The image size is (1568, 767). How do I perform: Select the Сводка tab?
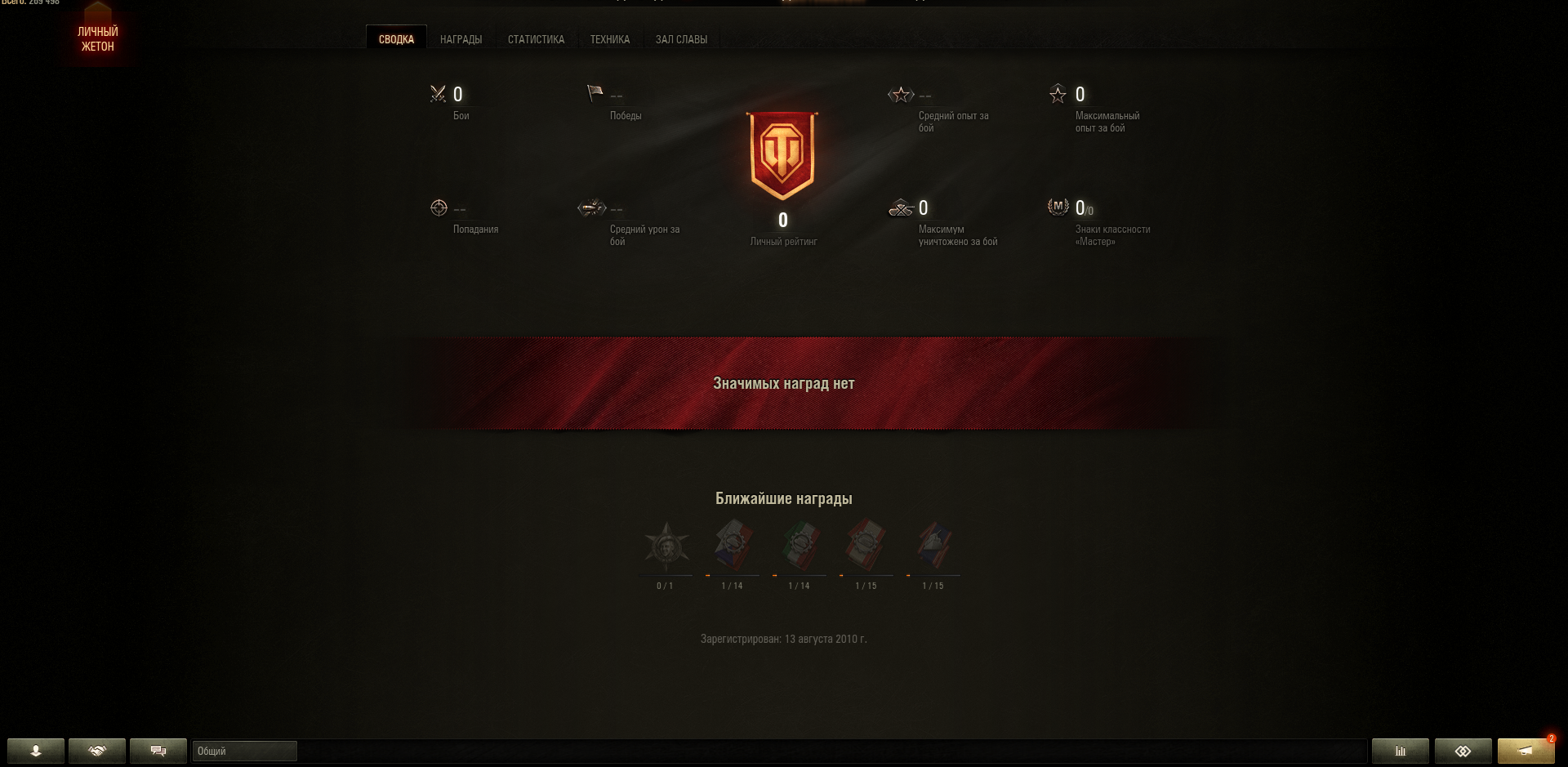396,38
